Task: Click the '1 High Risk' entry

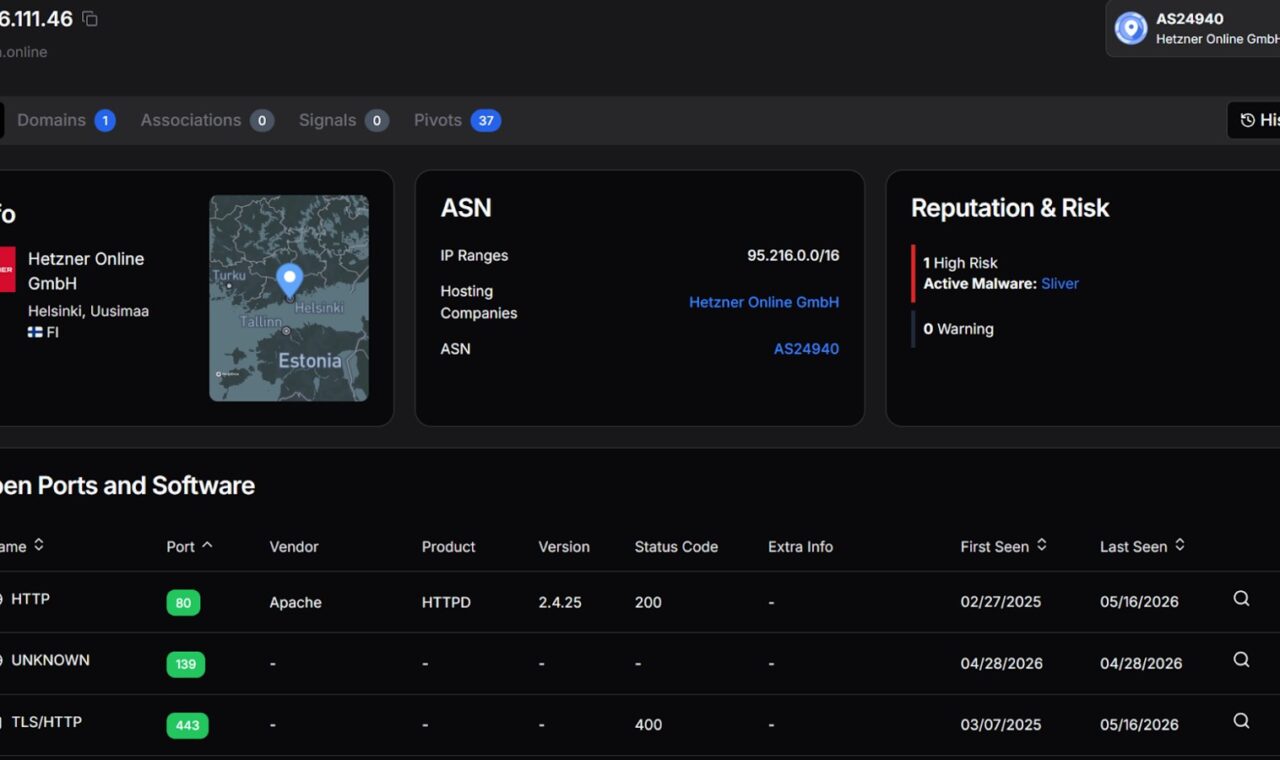Action: 960,263
